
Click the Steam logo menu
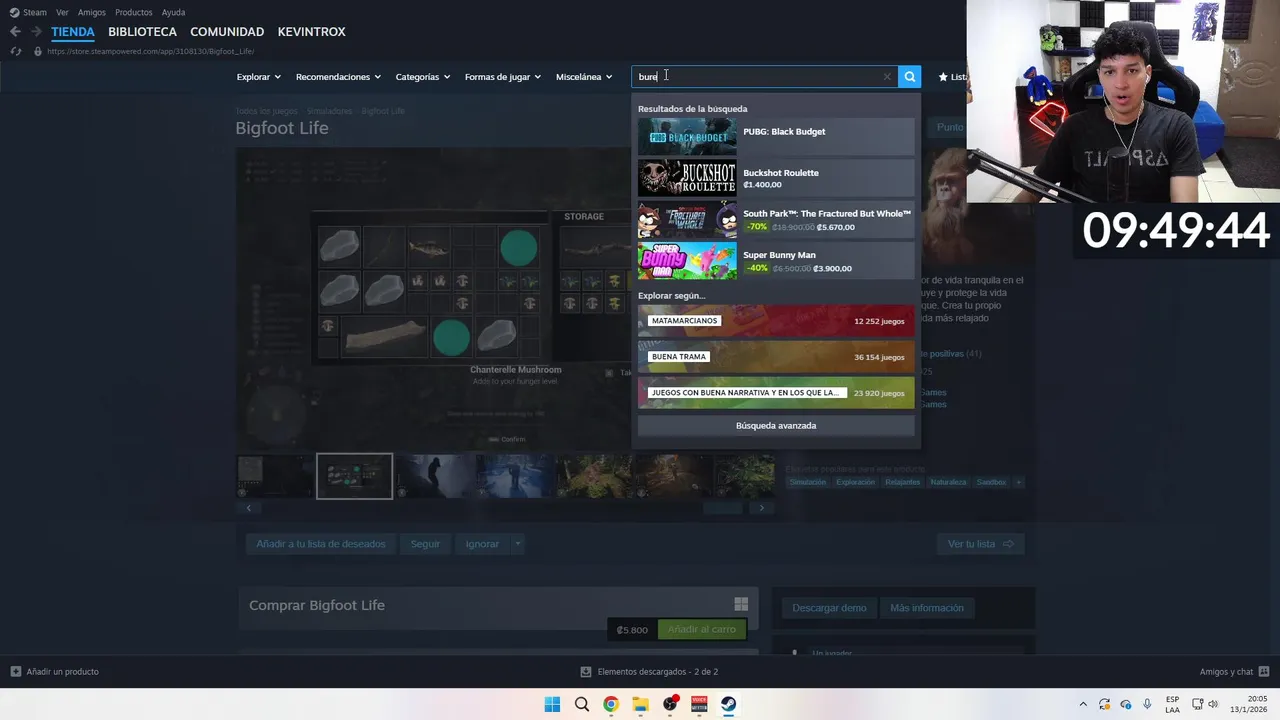click(14, 12)
